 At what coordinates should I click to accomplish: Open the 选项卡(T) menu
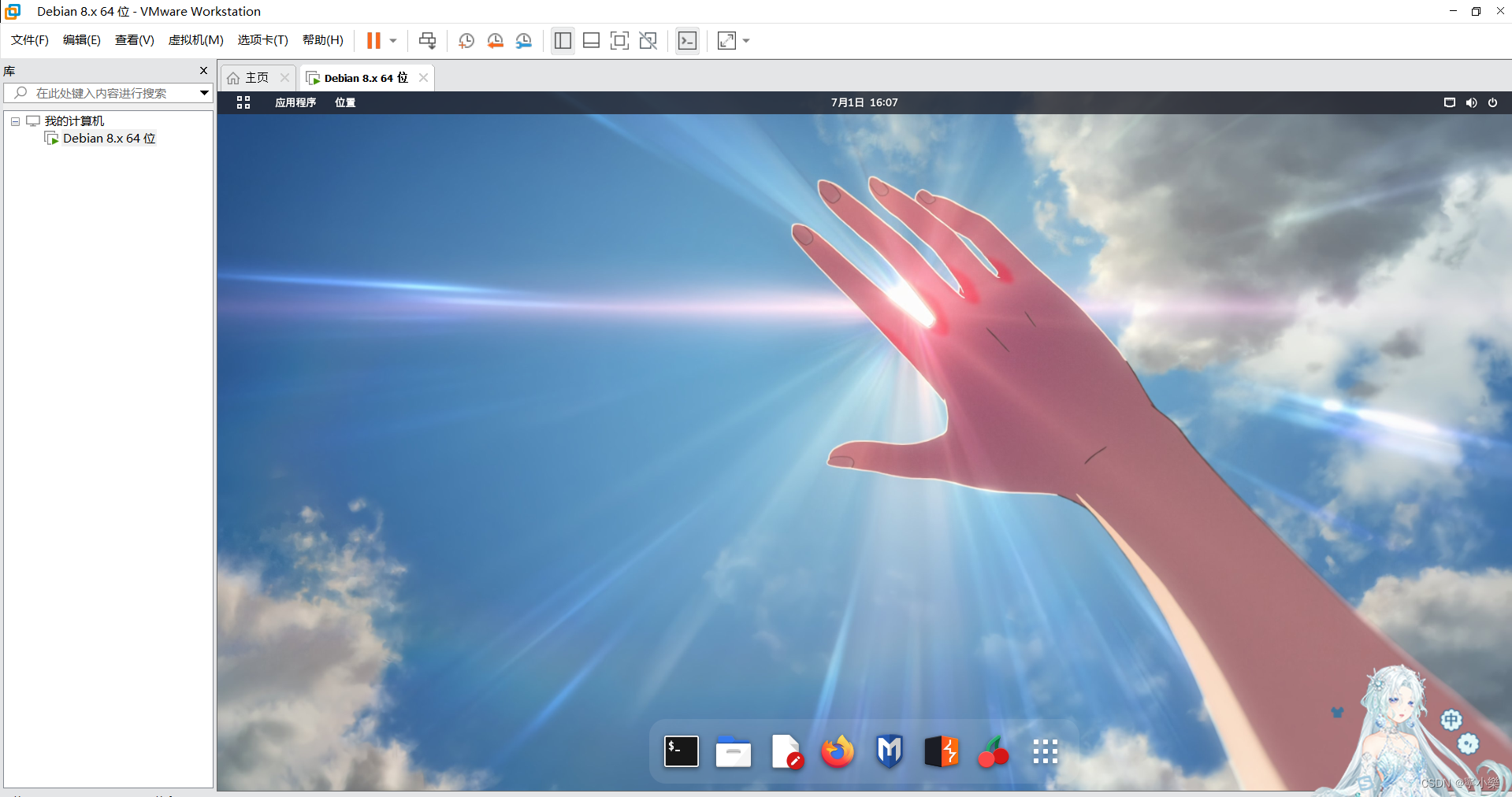tap(263, 40)
